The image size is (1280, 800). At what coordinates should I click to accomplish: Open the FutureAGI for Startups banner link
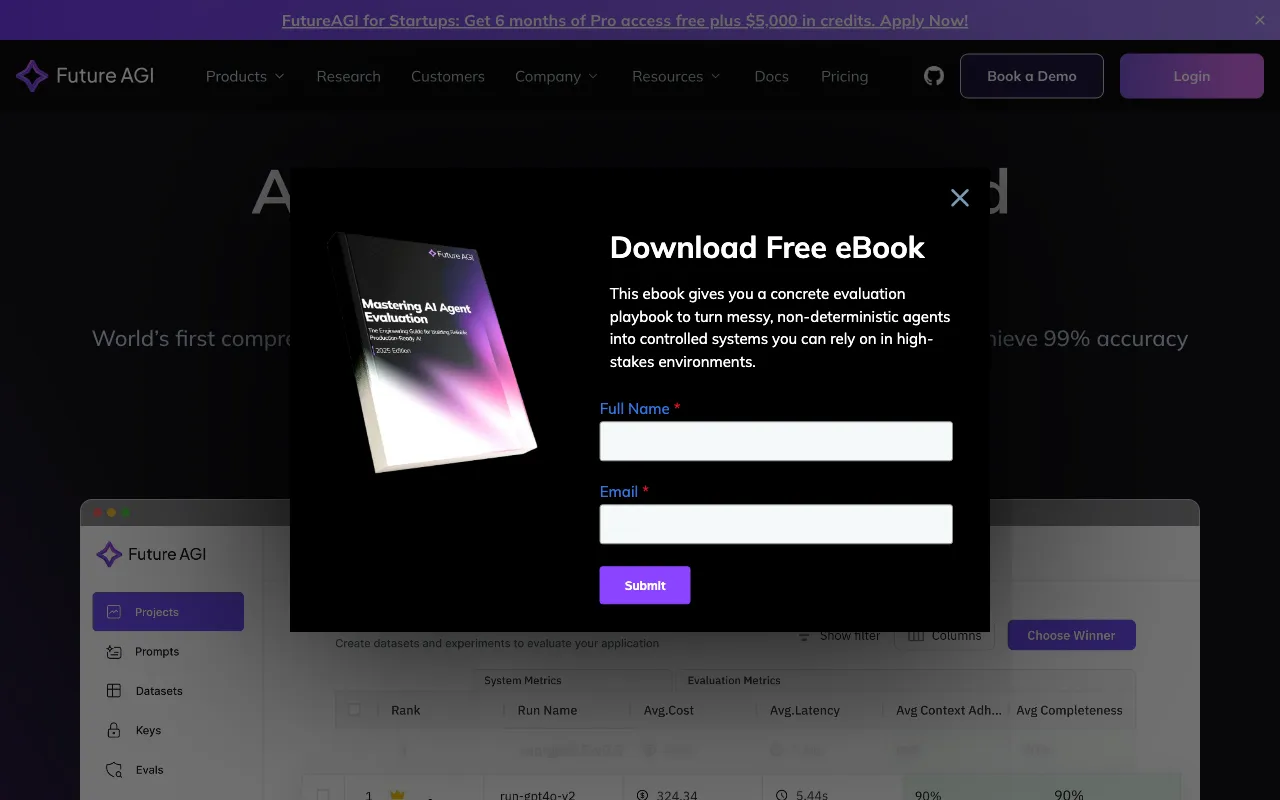click(625, 20)
